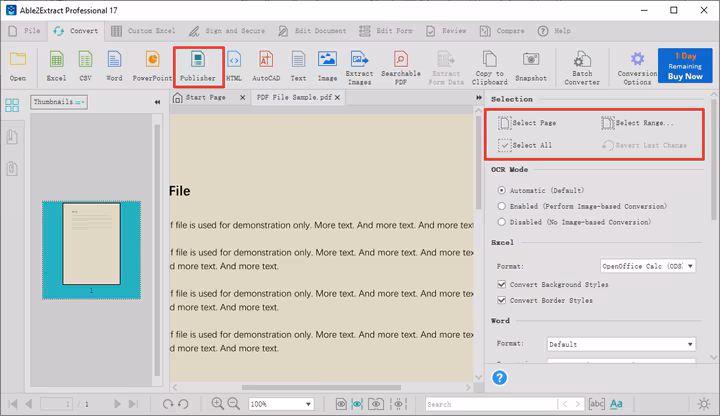
Task: Open the Help tab
Action: (x=554, y=31)
